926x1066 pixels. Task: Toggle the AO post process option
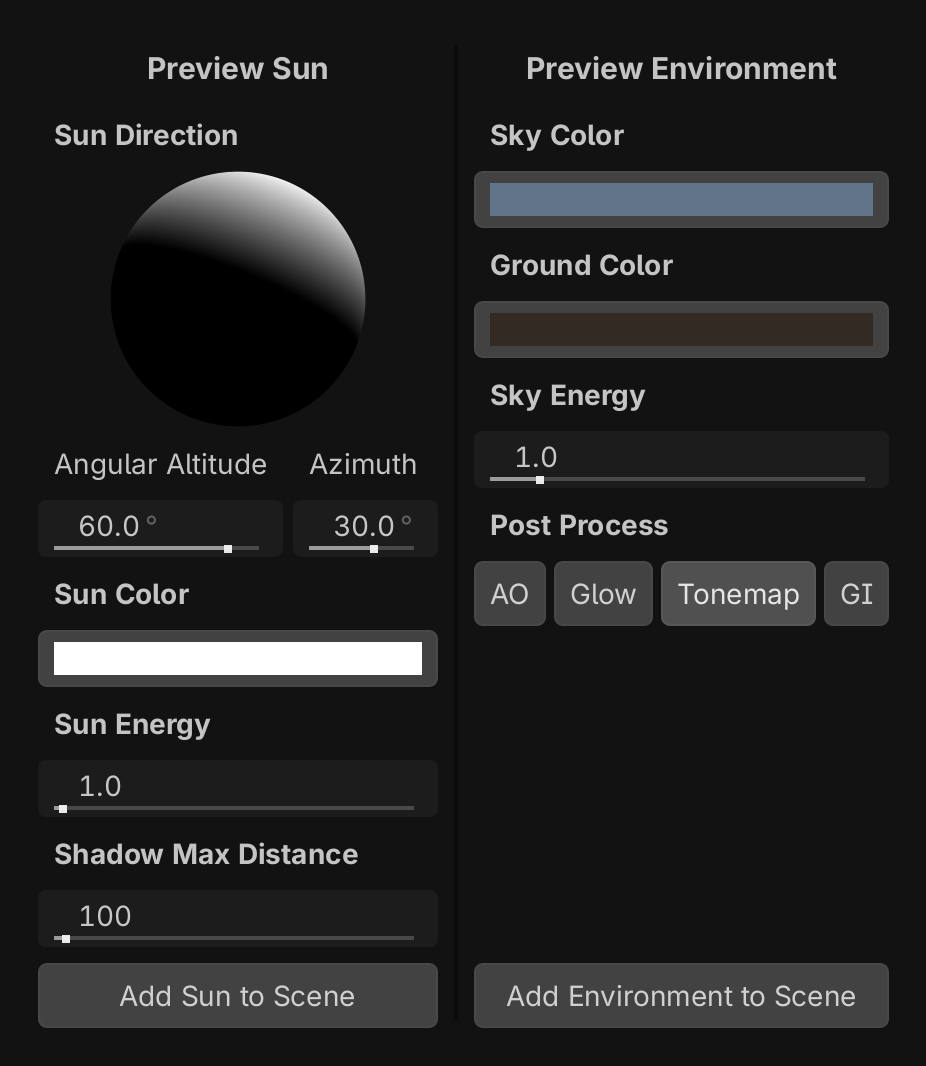pos(510,594)
